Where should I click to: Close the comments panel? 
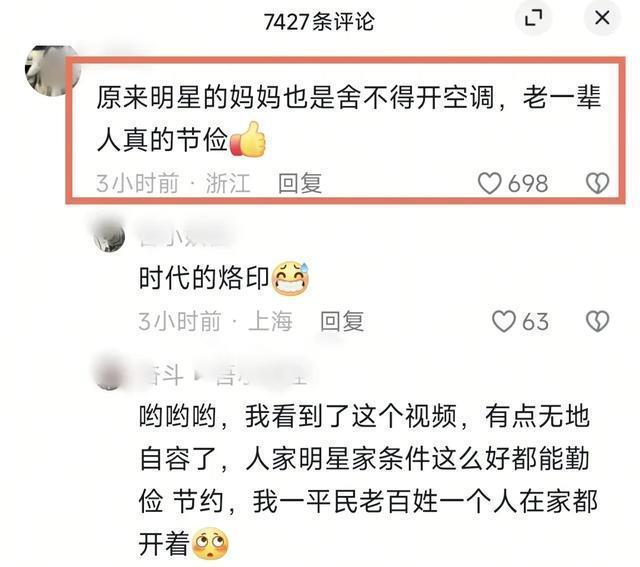tap(602, 18)
